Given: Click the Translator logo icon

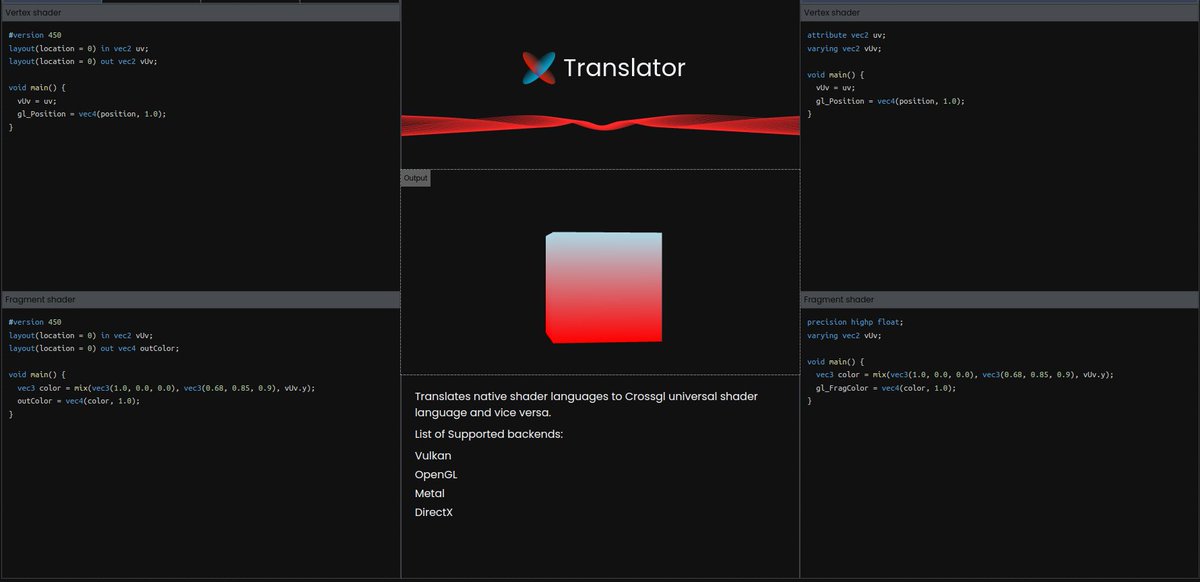Looking at the screenshot, I should coord(539,68).
